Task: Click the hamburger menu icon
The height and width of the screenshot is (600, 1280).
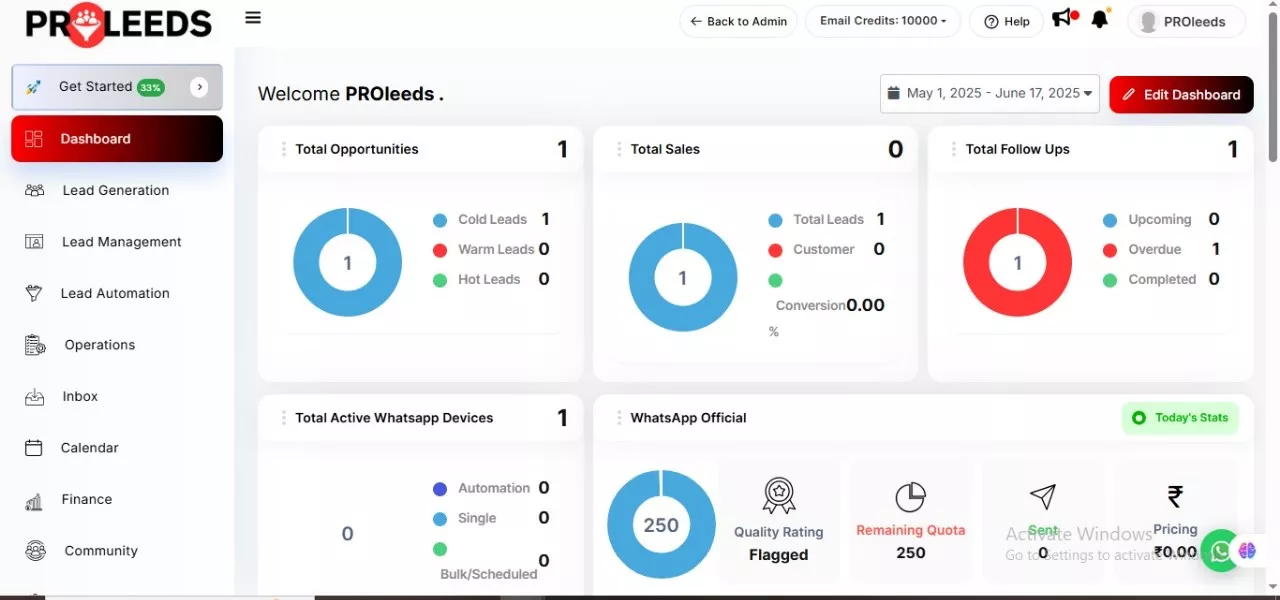Action: click(x=253, y=18)
